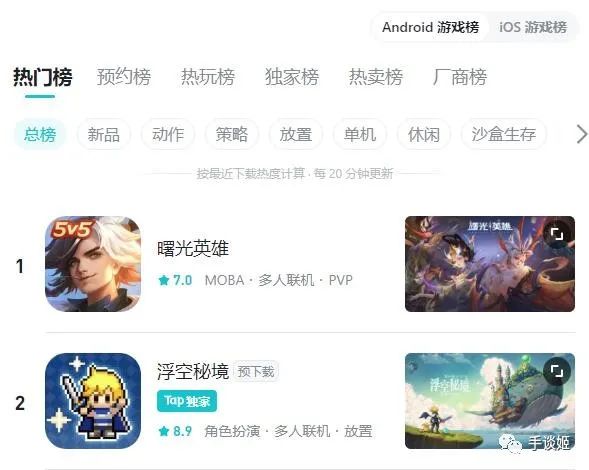Open the 厂商榜 tab

(459, 77)
